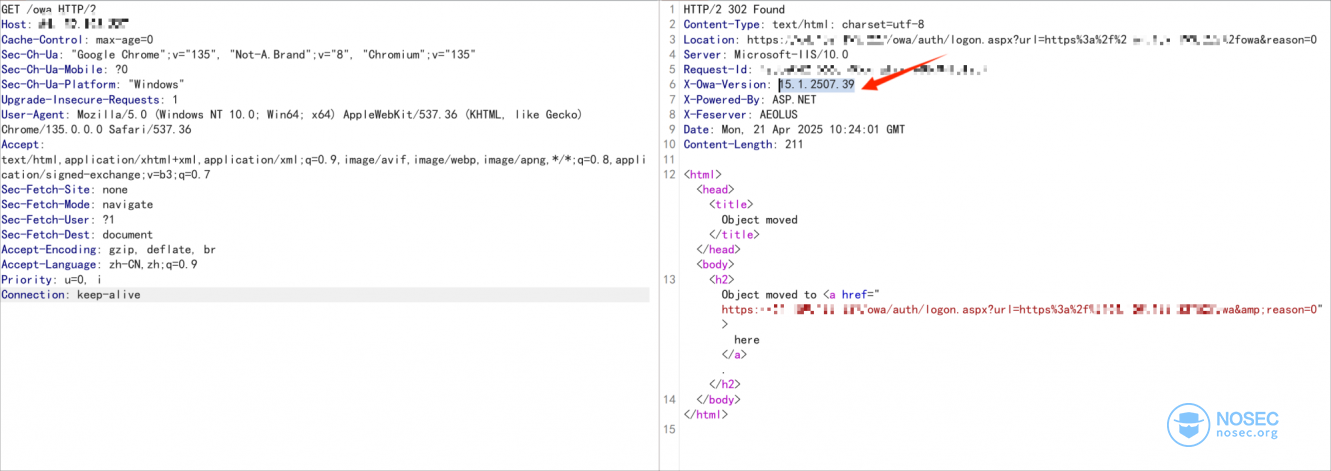Select the Accept-Language: zh-CN header
This screenshot has width=1331, height=471.
(99, 264)
